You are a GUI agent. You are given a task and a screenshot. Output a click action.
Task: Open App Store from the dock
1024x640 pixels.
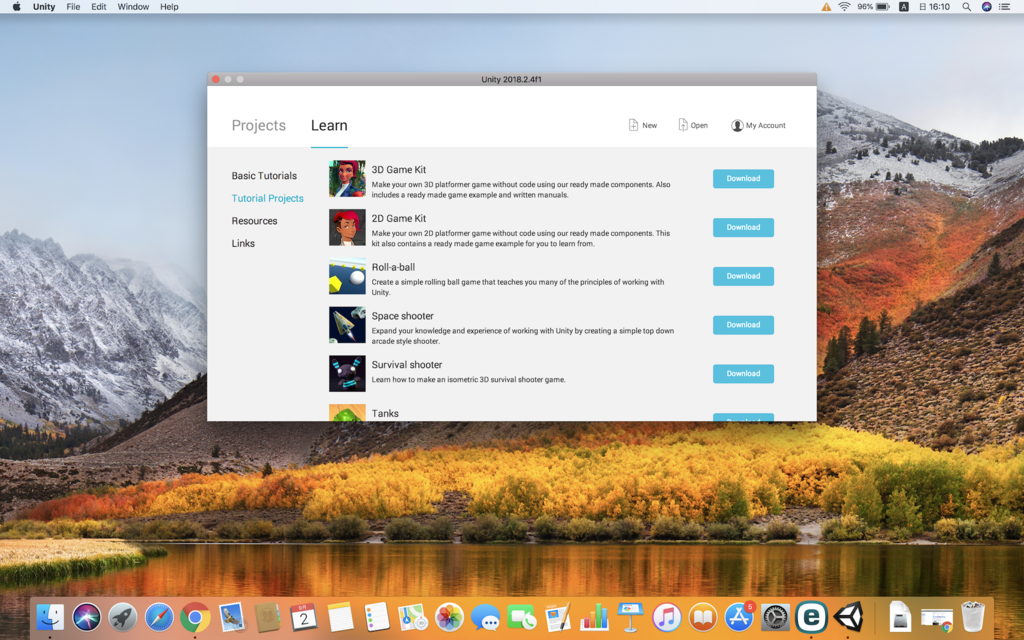click(739, 617)
